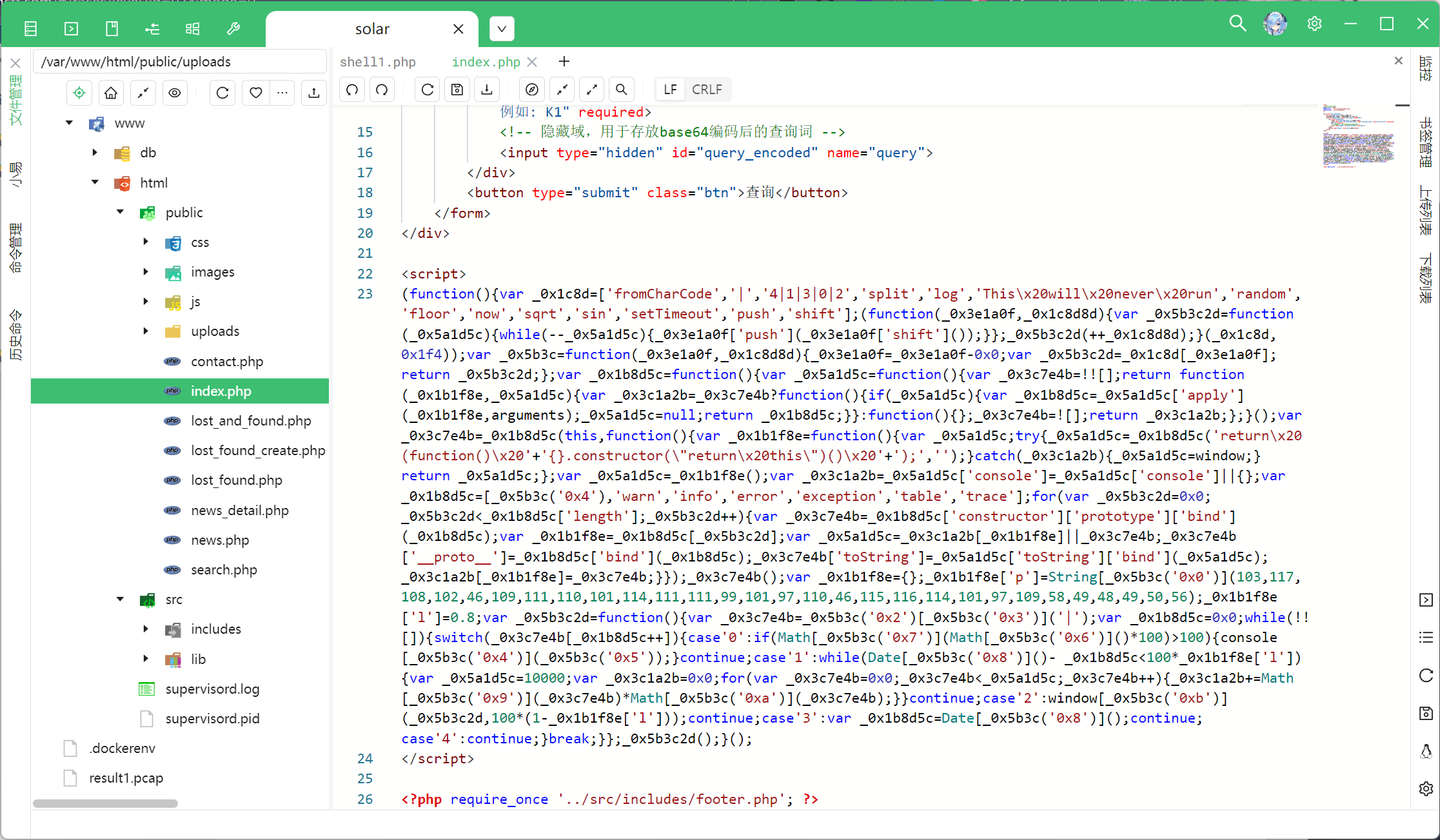
Task: Open 命令管理 side tab
Action: pyautogui.click(x=15, y=249)
